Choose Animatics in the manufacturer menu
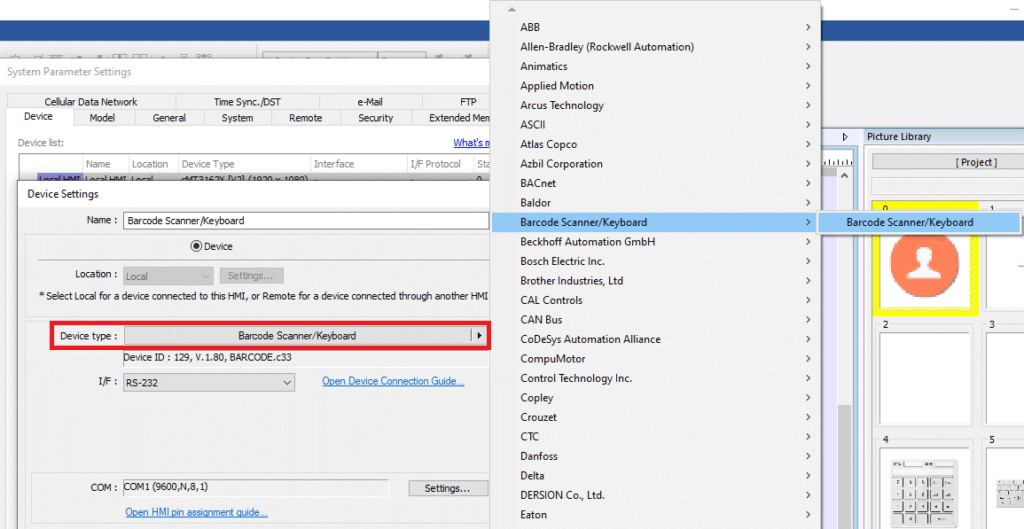 click(x=655, y=66)
